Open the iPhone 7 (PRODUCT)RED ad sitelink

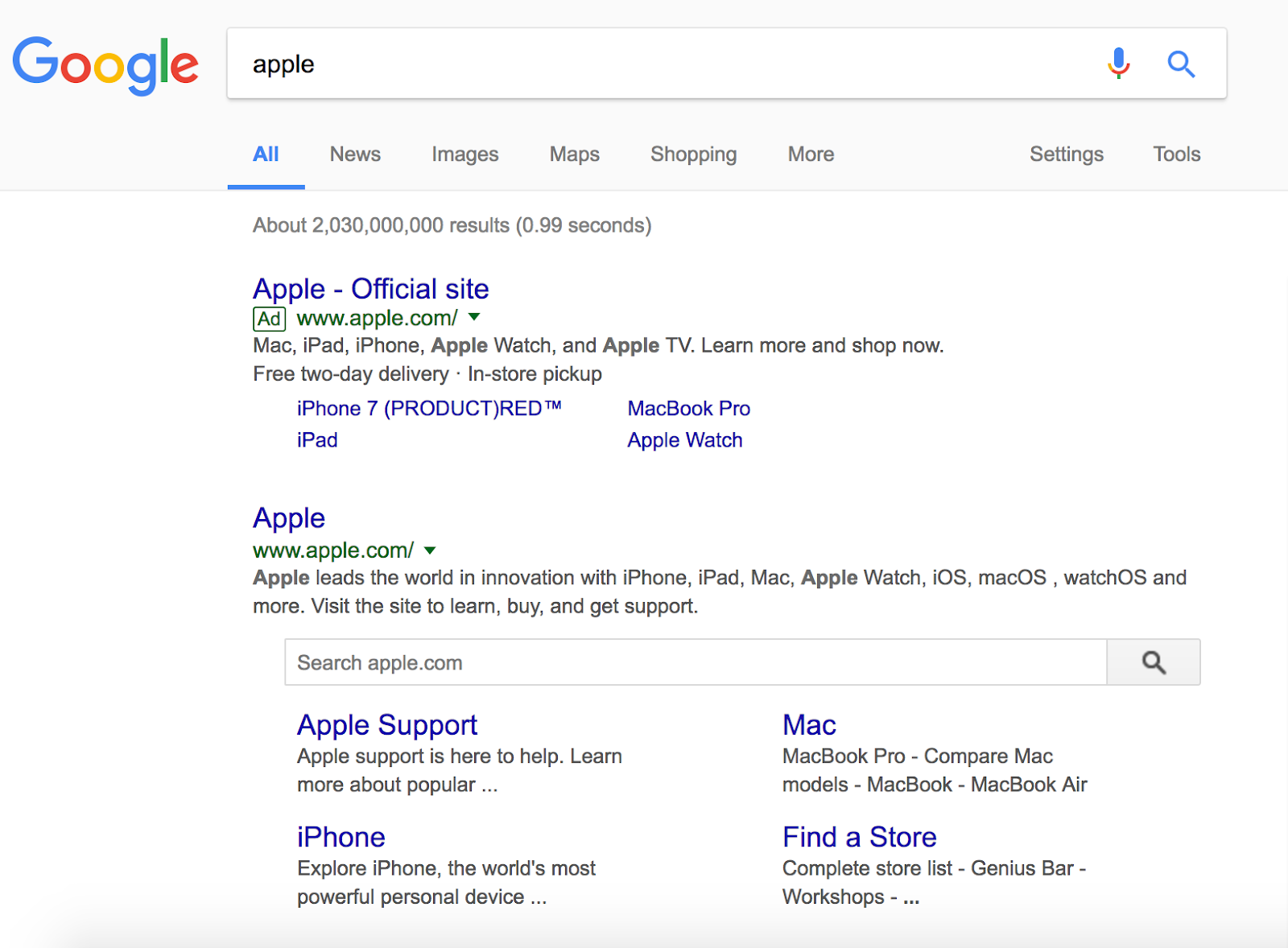429,409
